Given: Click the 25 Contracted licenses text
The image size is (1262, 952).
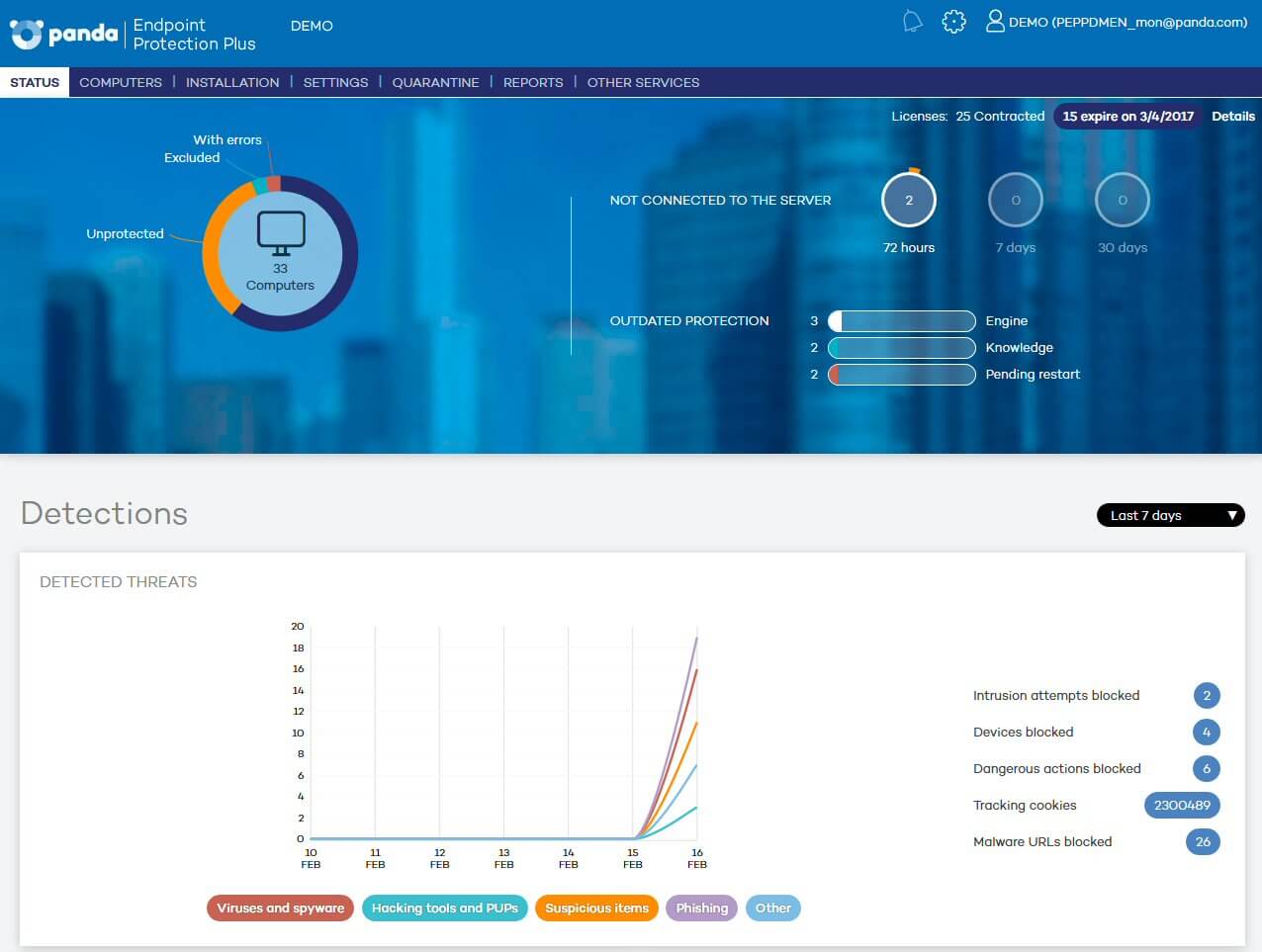Looking at the screenshot, I should pos(1000,116).
